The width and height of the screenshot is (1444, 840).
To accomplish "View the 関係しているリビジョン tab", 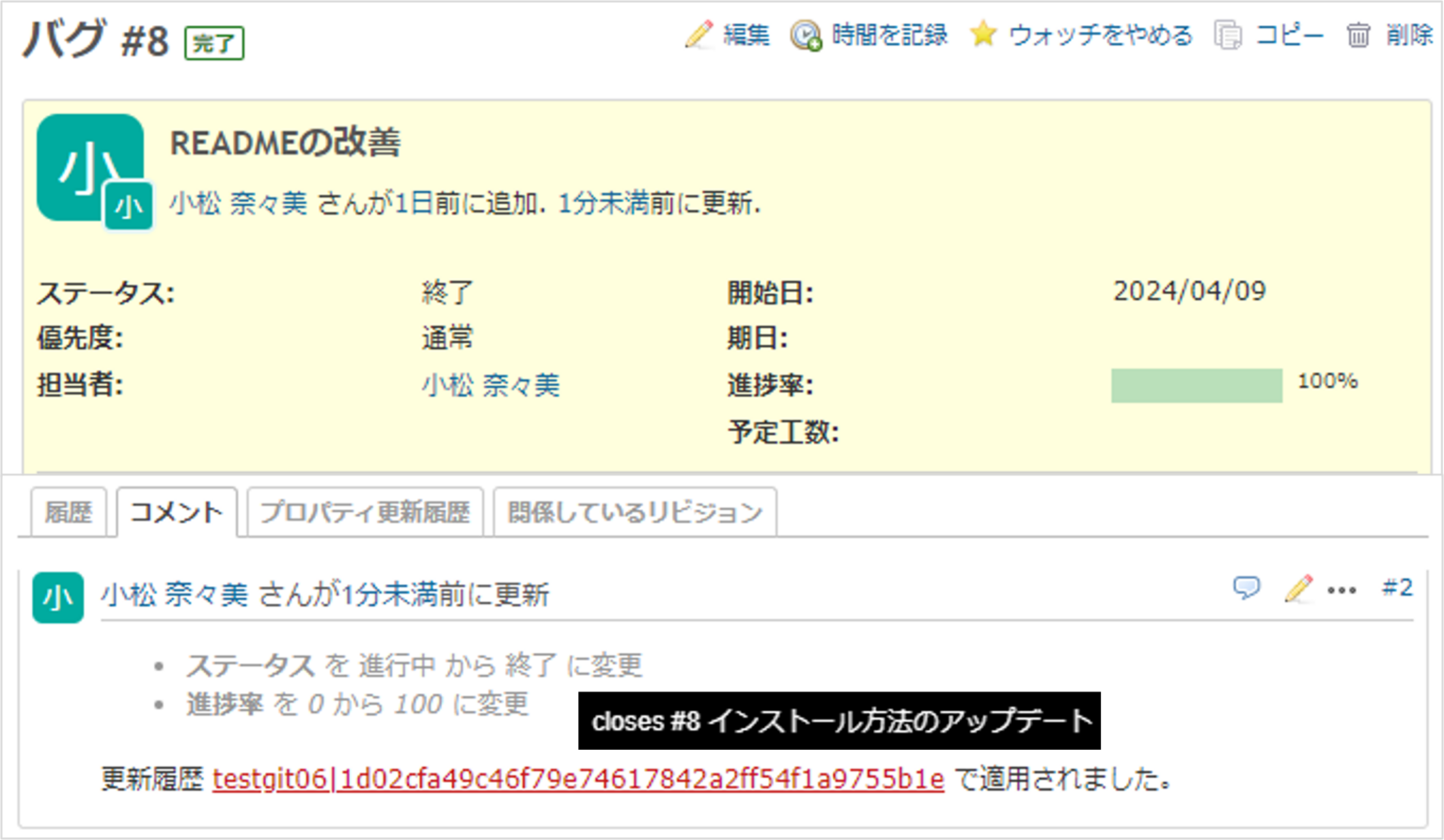I will 634,512.
